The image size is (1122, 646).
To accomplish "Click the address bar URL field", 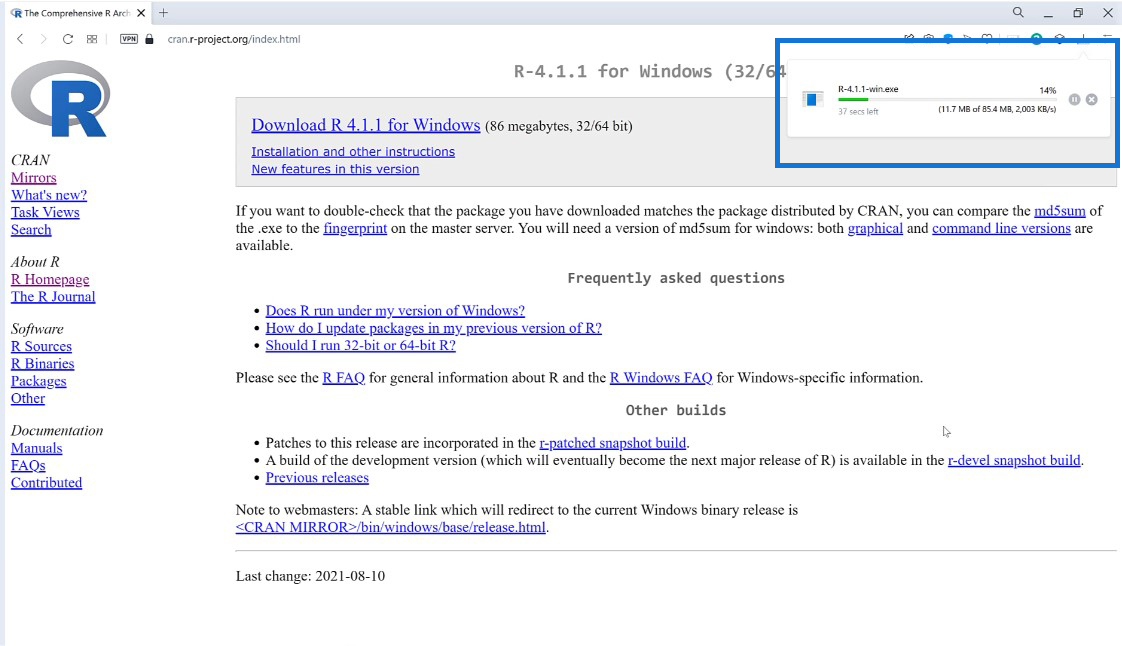I will [x=234, y=39].
